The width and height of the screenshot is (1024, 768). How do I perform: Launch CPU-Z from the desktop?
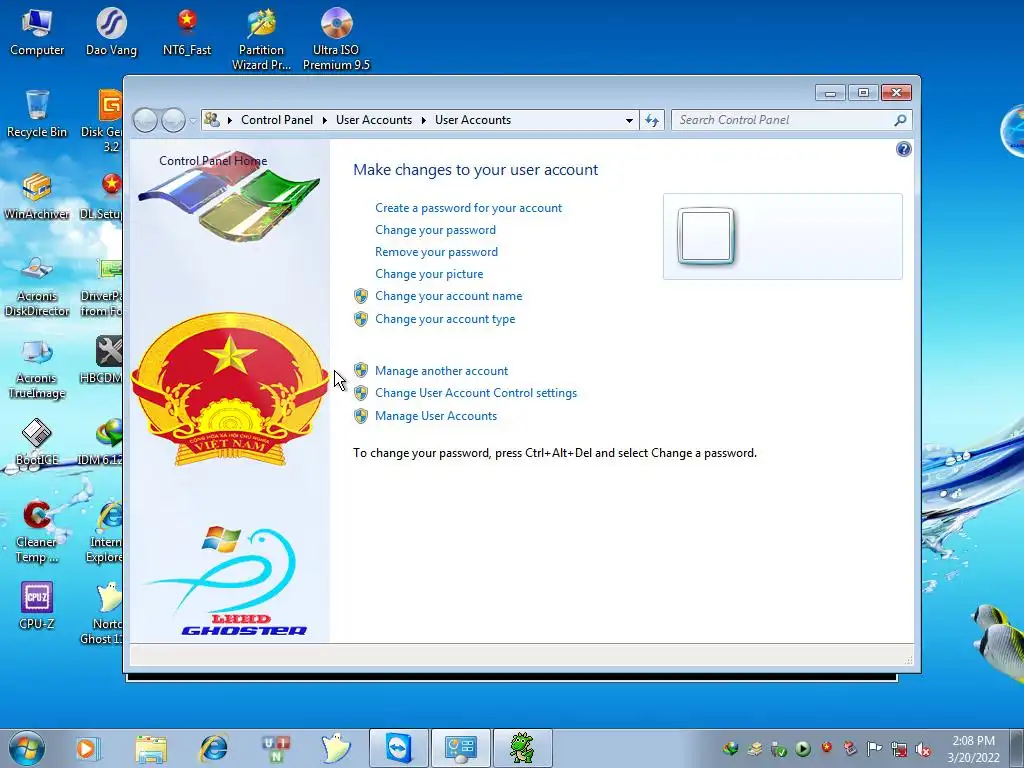pos(37,605)
